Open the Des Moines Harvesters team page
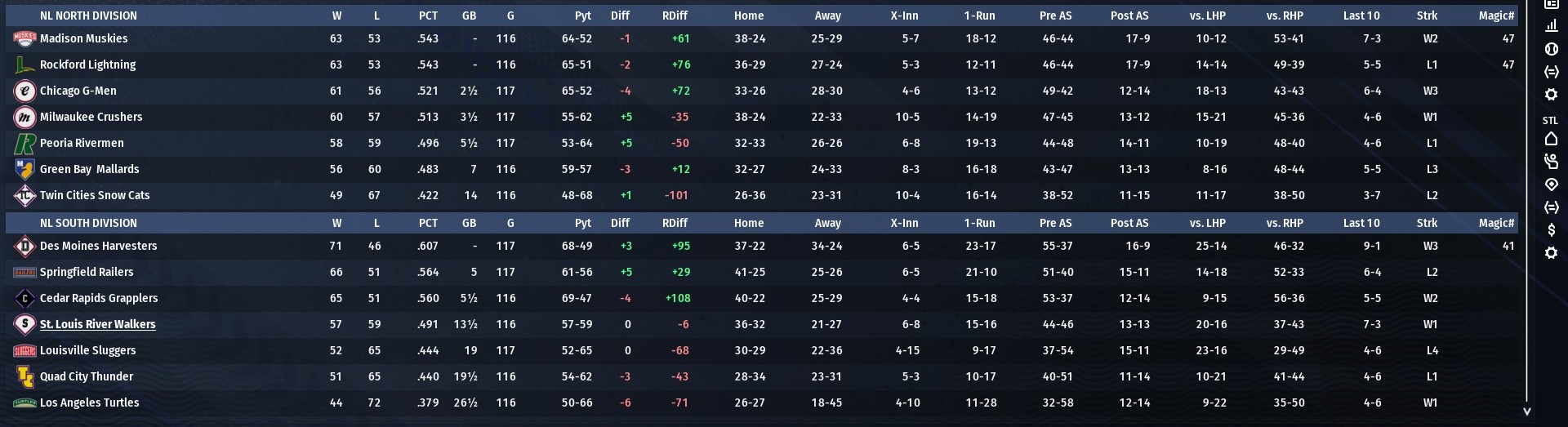The width and height of the screenshot is (1568, 427). coord(98,246)
